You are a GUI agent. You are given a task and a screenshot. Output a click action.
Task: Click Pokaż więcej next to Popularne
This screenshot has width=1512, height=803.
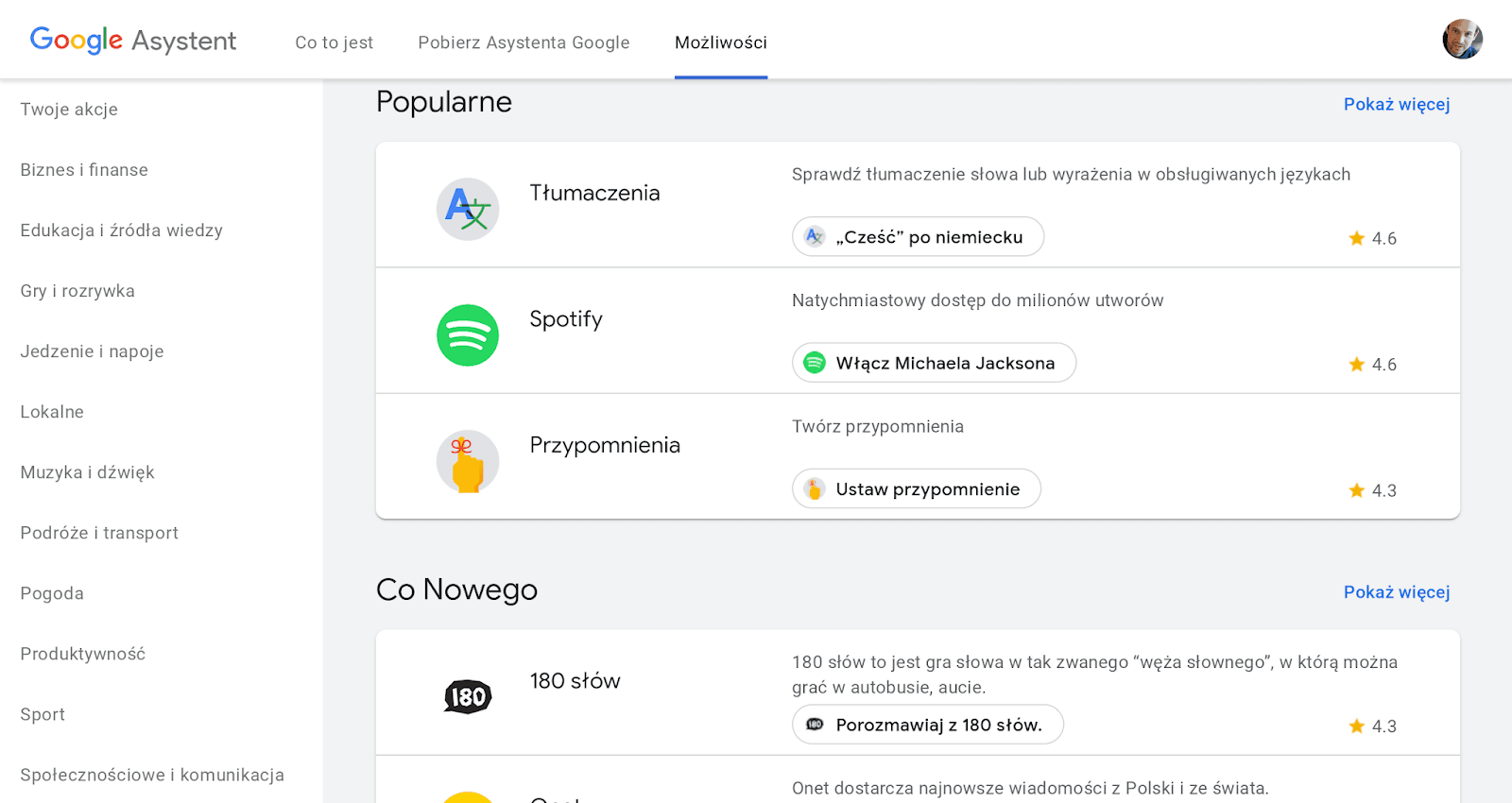coord(1397,104)
